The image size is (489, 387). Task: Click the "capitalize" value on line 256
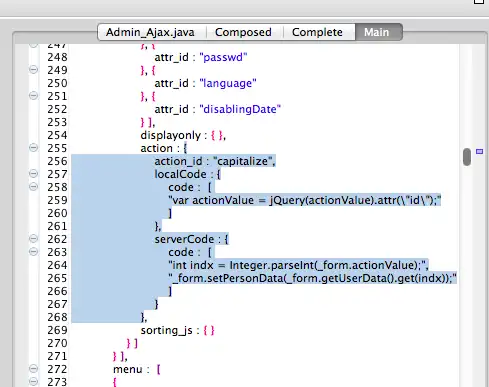pos(243,161)
